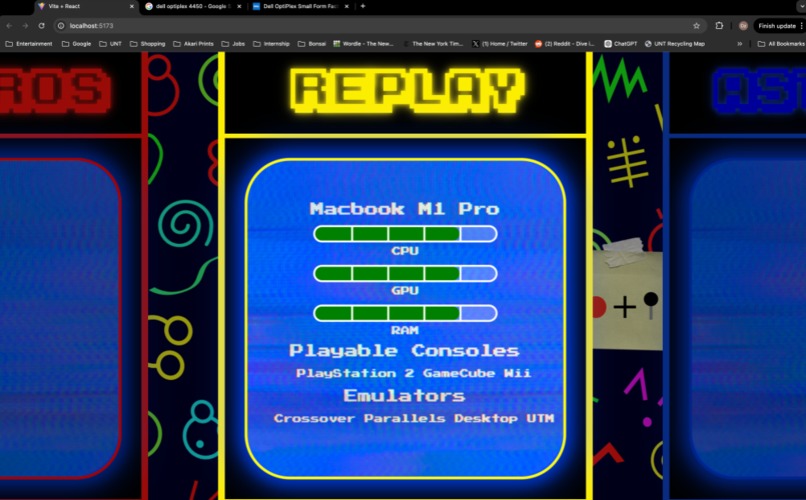Switch to the Vite + React tab

pos(86,6)
